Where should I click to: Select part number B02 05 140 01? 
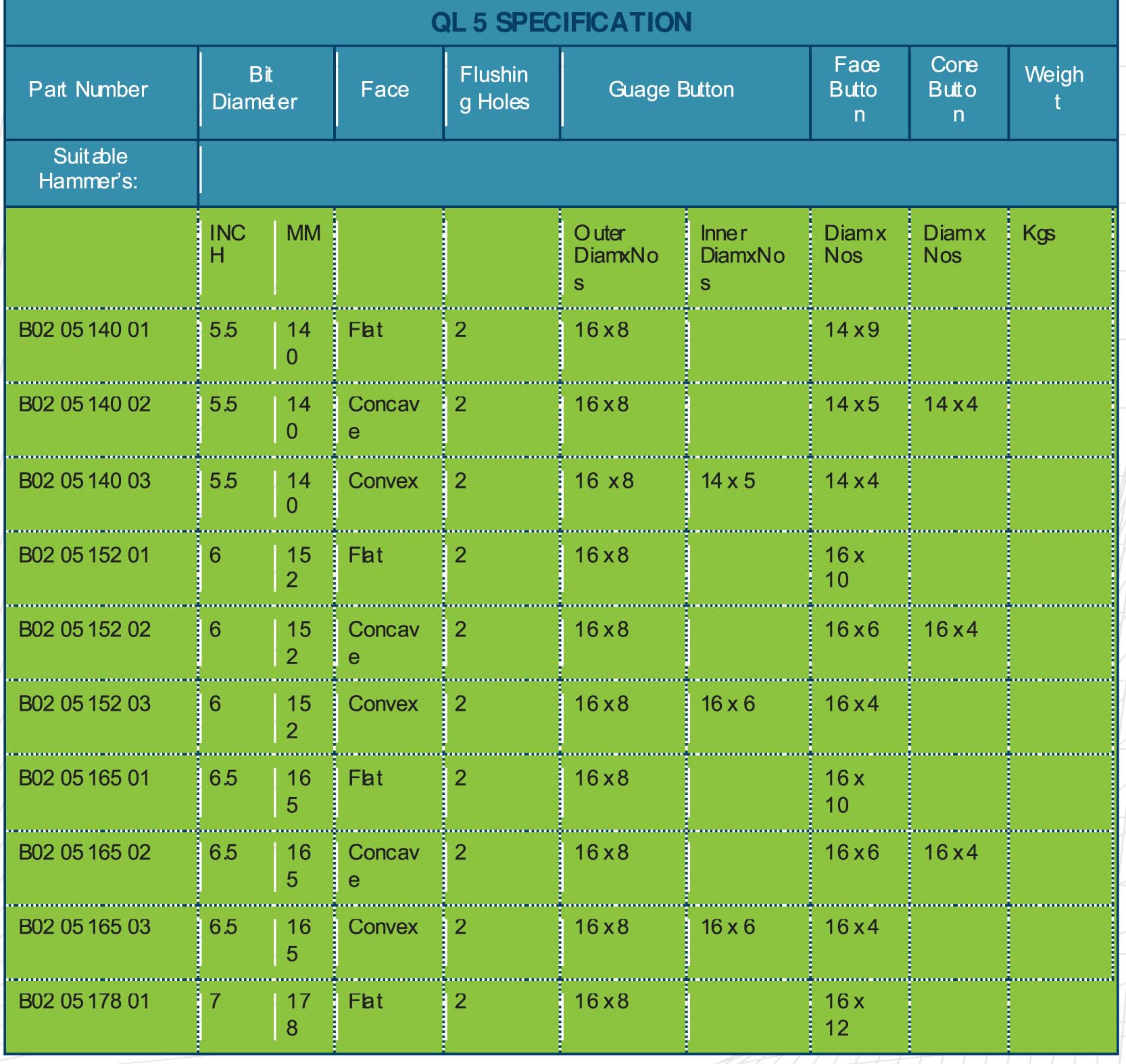[x=84, y=330]
